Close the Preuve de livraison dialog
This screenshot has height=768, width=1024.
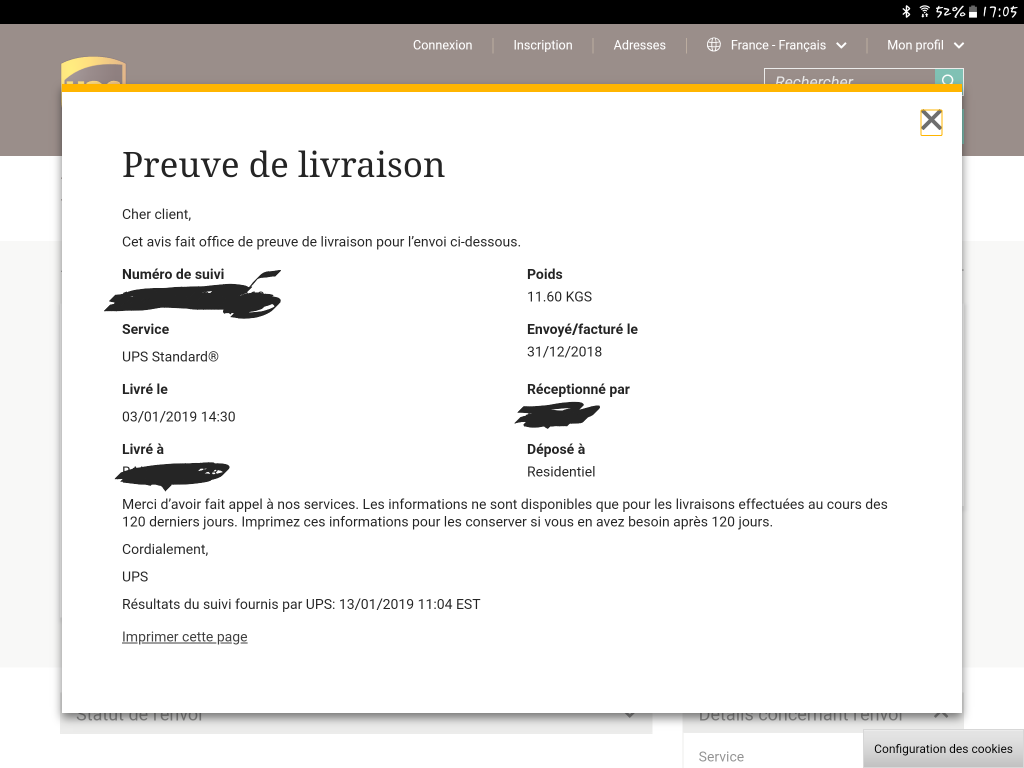click(931, 122)
